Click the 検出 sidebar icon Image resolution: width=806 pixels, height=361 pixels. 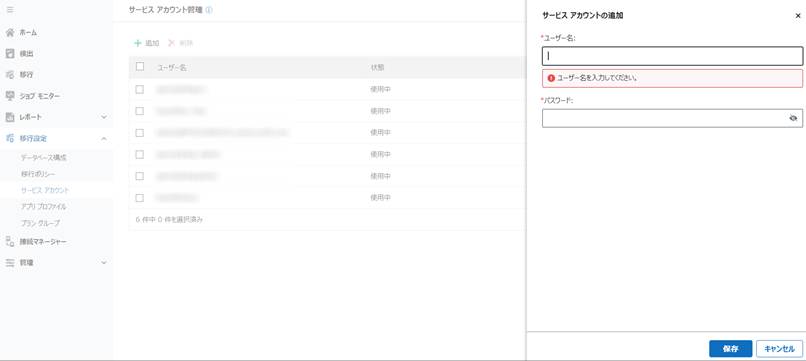pyautogui.click(x=10, y=53)
